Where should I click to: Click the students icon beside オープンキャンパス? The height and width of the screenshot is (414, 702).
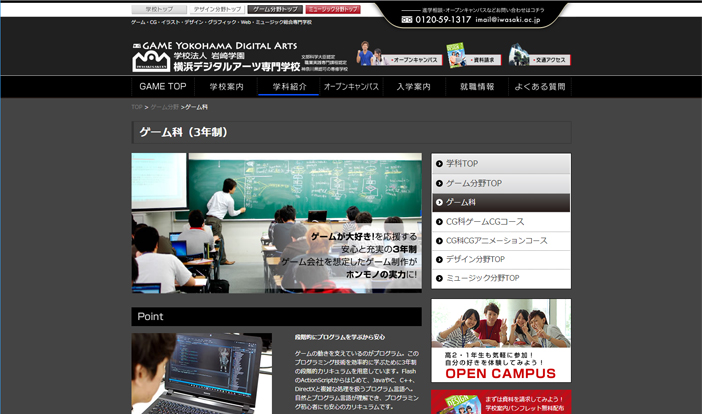point(367,54)
